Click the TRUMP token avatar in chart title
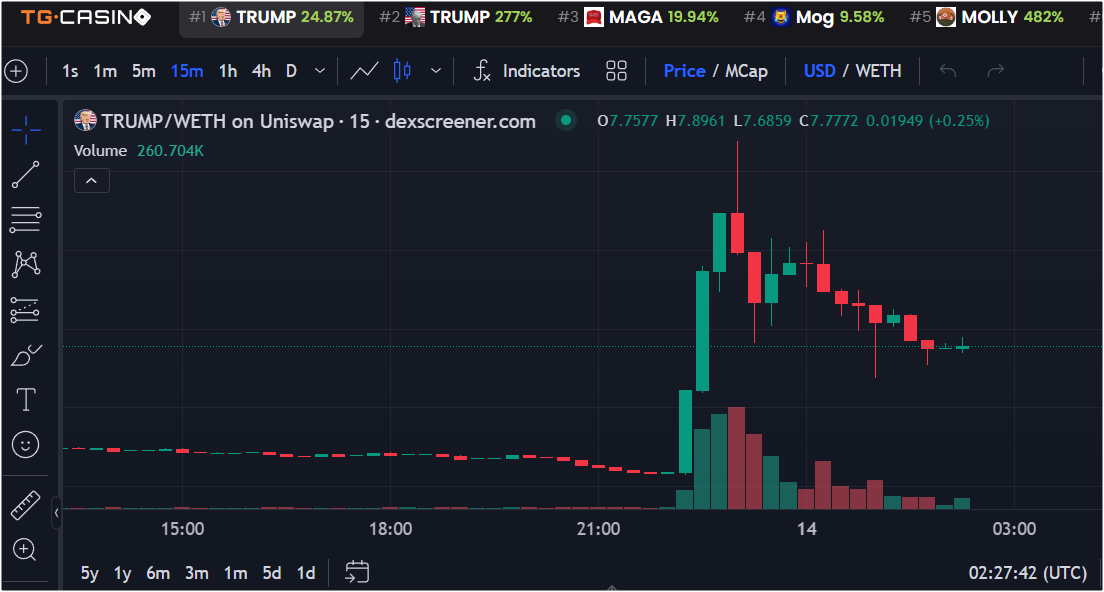This screenshot has height=592, width=1104. (x=85, y=120)
